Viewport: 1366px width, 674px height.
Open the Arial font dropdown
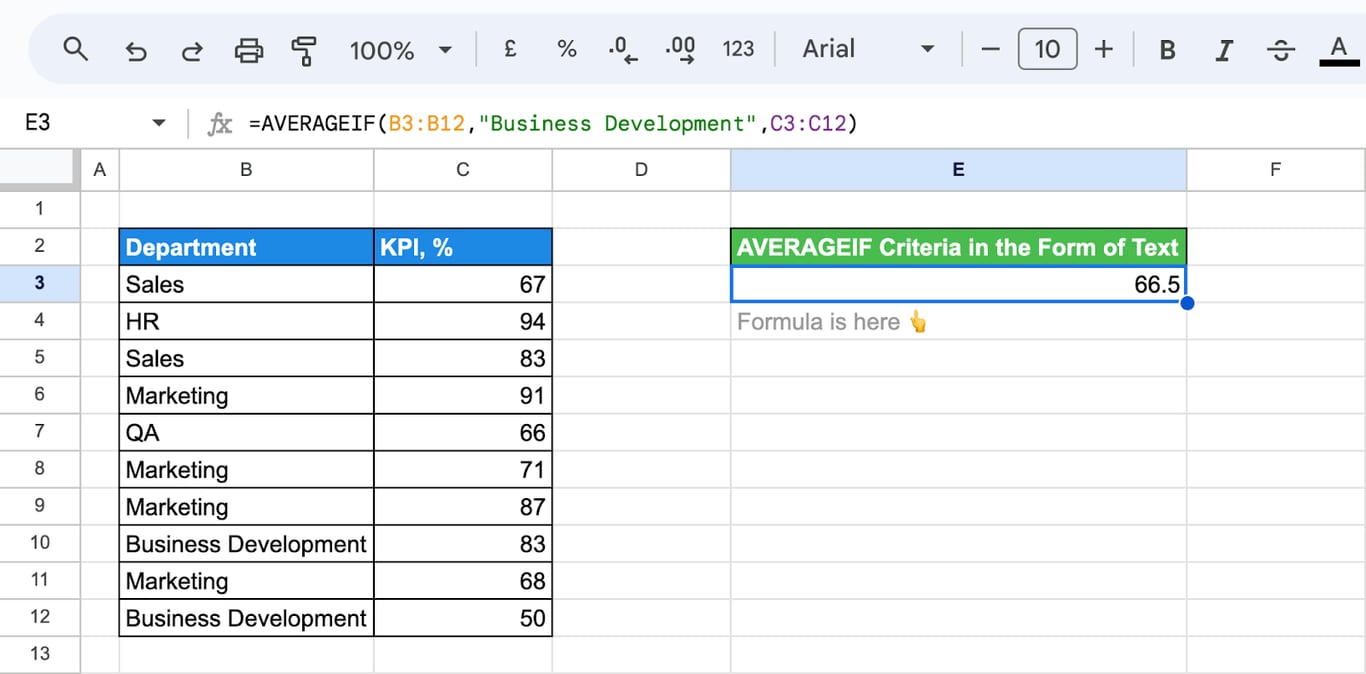click(x=868, y=49)
